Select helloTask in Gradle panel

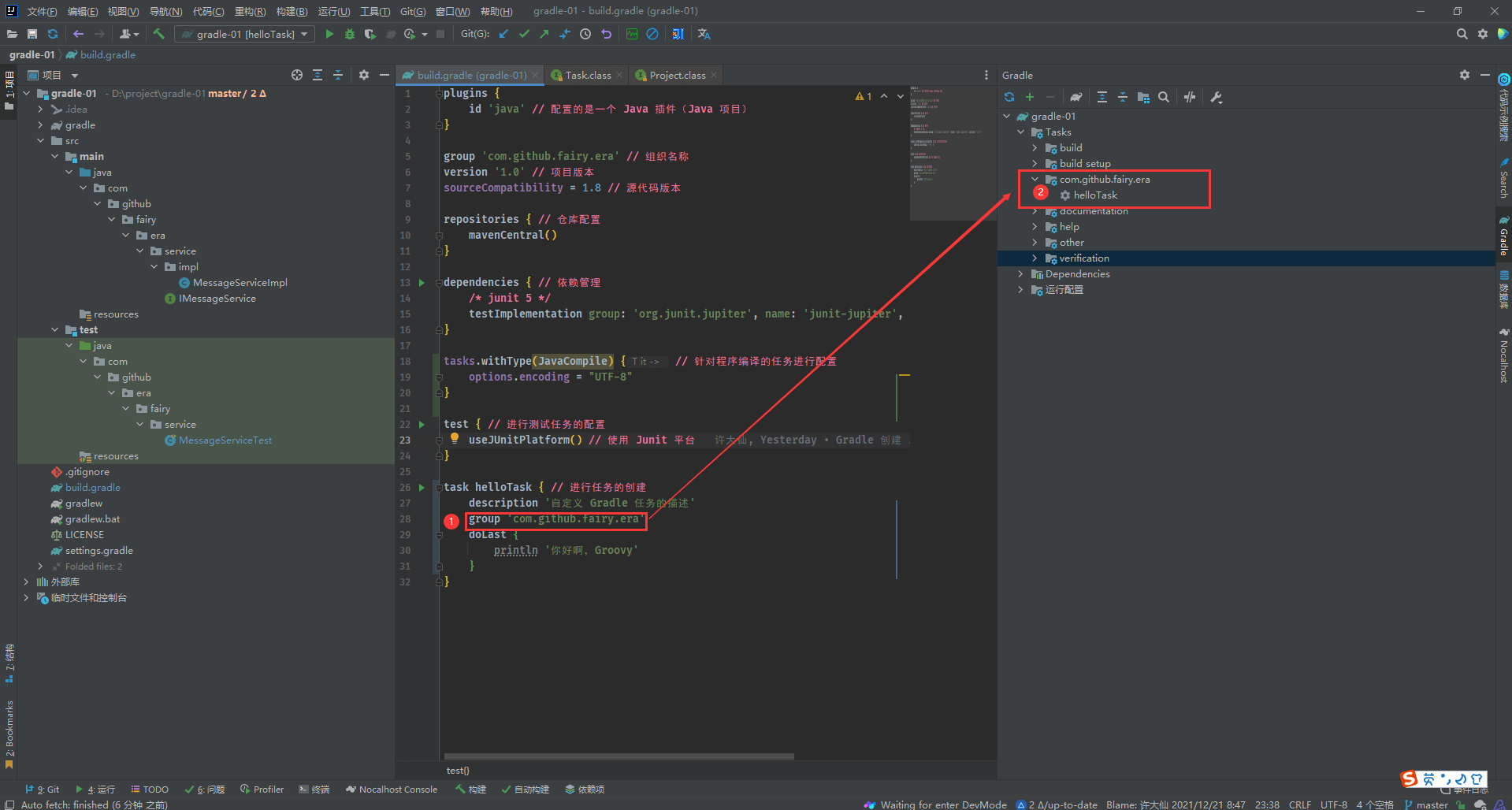[1095, 195]
